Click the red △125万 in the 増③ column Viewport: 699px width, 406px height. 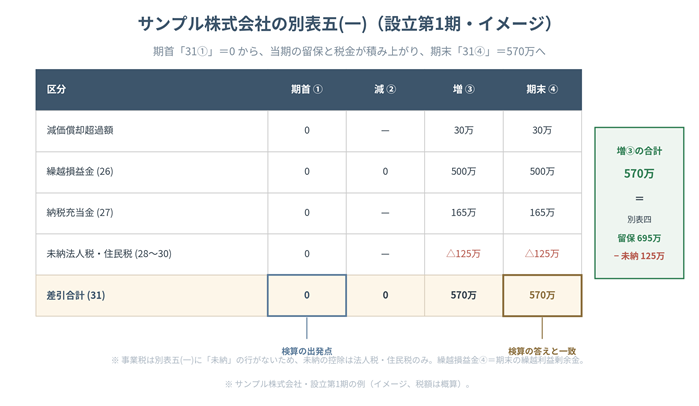464,254
